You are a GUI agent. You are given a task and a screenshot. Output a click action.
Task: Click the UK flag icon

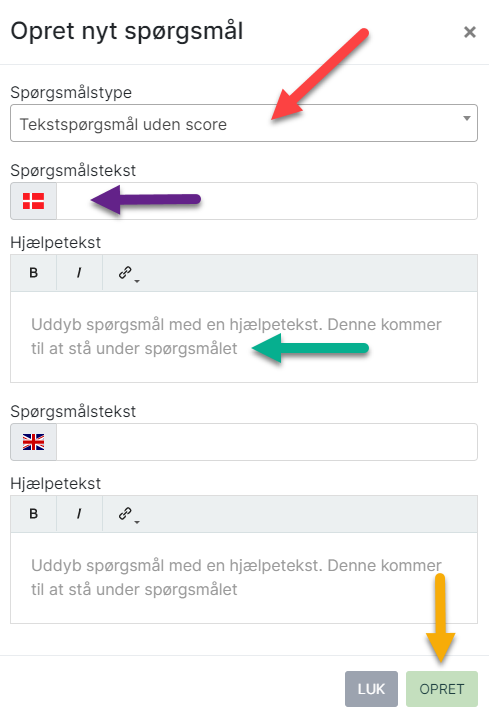(33, 442)
